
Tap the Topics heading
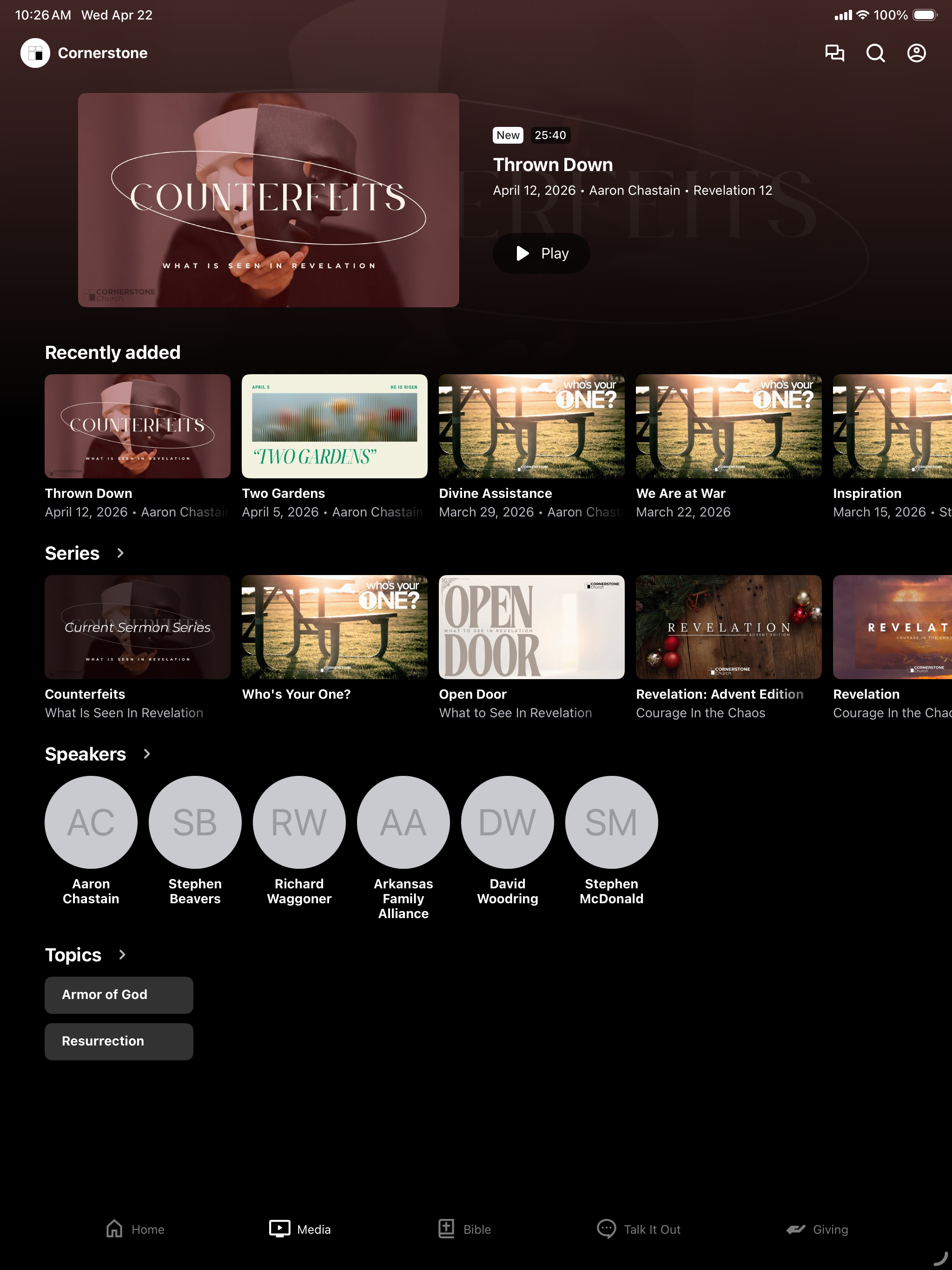[73, 955]
